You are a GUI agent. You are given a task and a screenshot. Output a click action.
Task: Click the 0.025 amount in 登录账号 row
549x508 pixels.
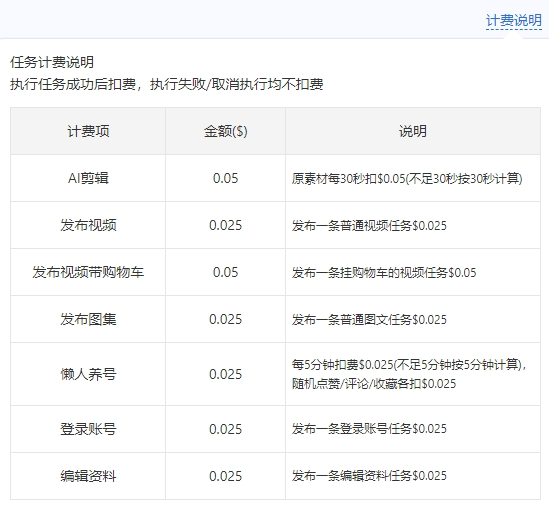(225, 429)
